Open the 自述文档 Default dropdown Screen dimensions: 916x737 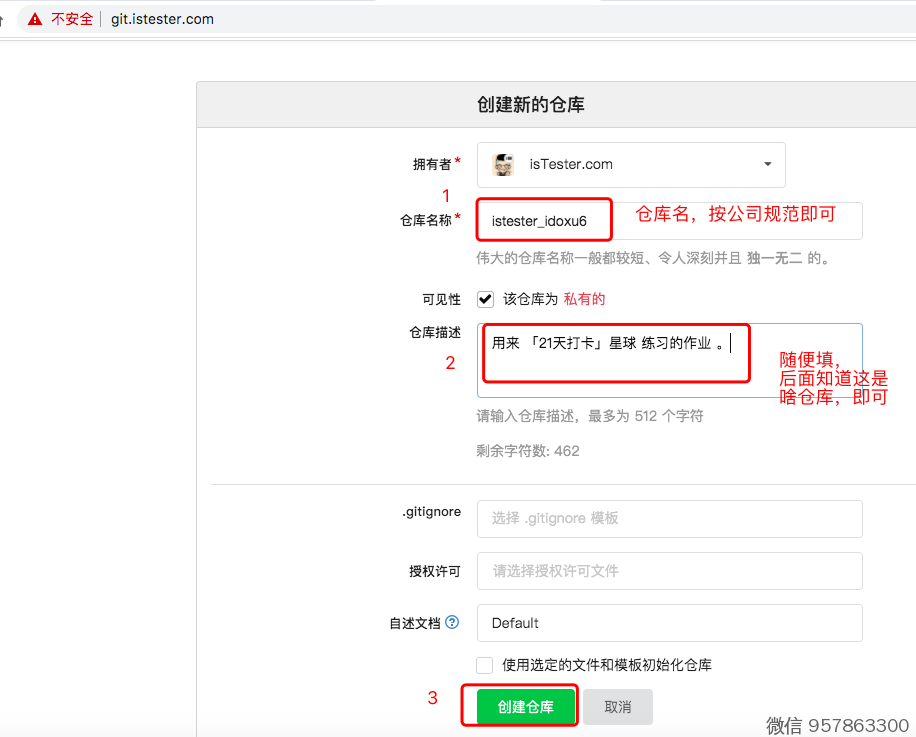[x=669, y=623]
